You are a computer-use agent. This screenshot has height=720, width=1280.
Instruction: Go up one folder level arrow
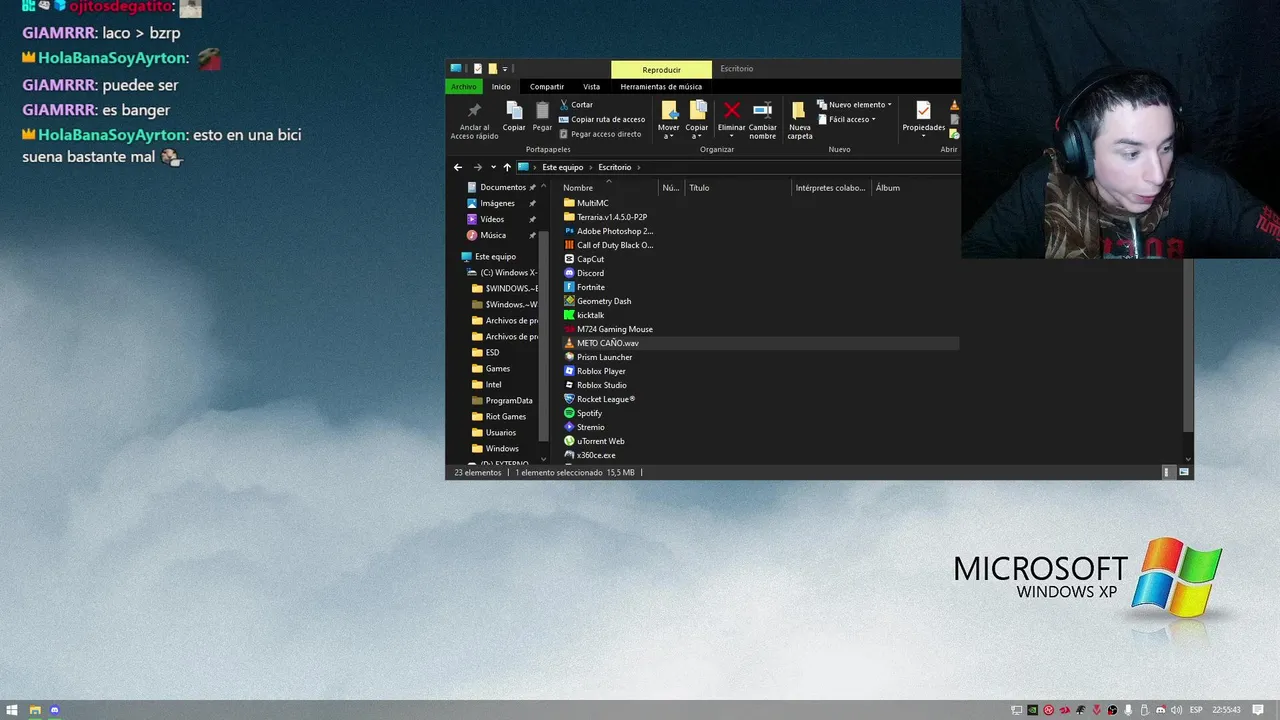click(x=507, y=167)
